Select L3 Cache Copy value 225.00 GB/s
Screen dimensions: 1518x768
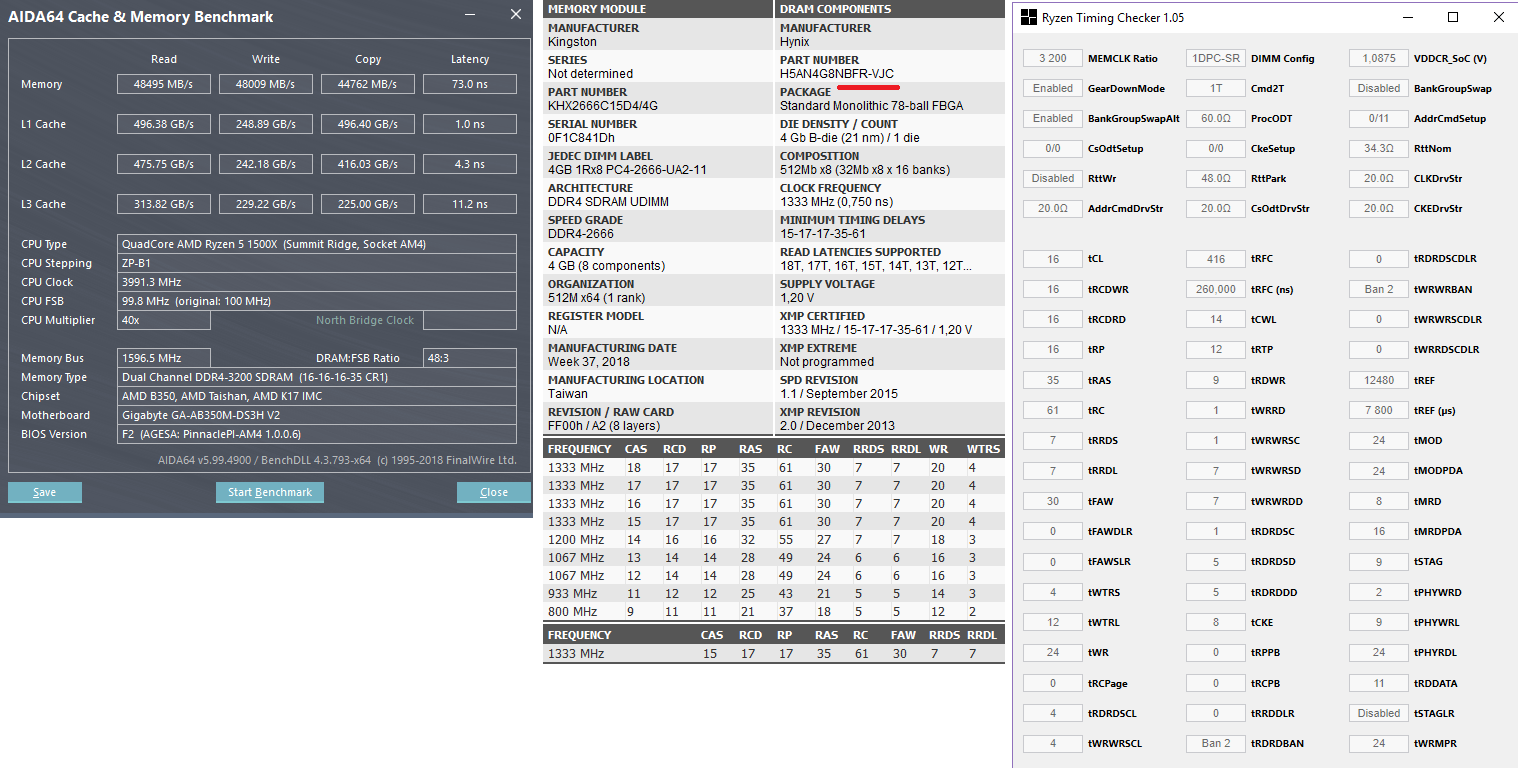point(368,204)
